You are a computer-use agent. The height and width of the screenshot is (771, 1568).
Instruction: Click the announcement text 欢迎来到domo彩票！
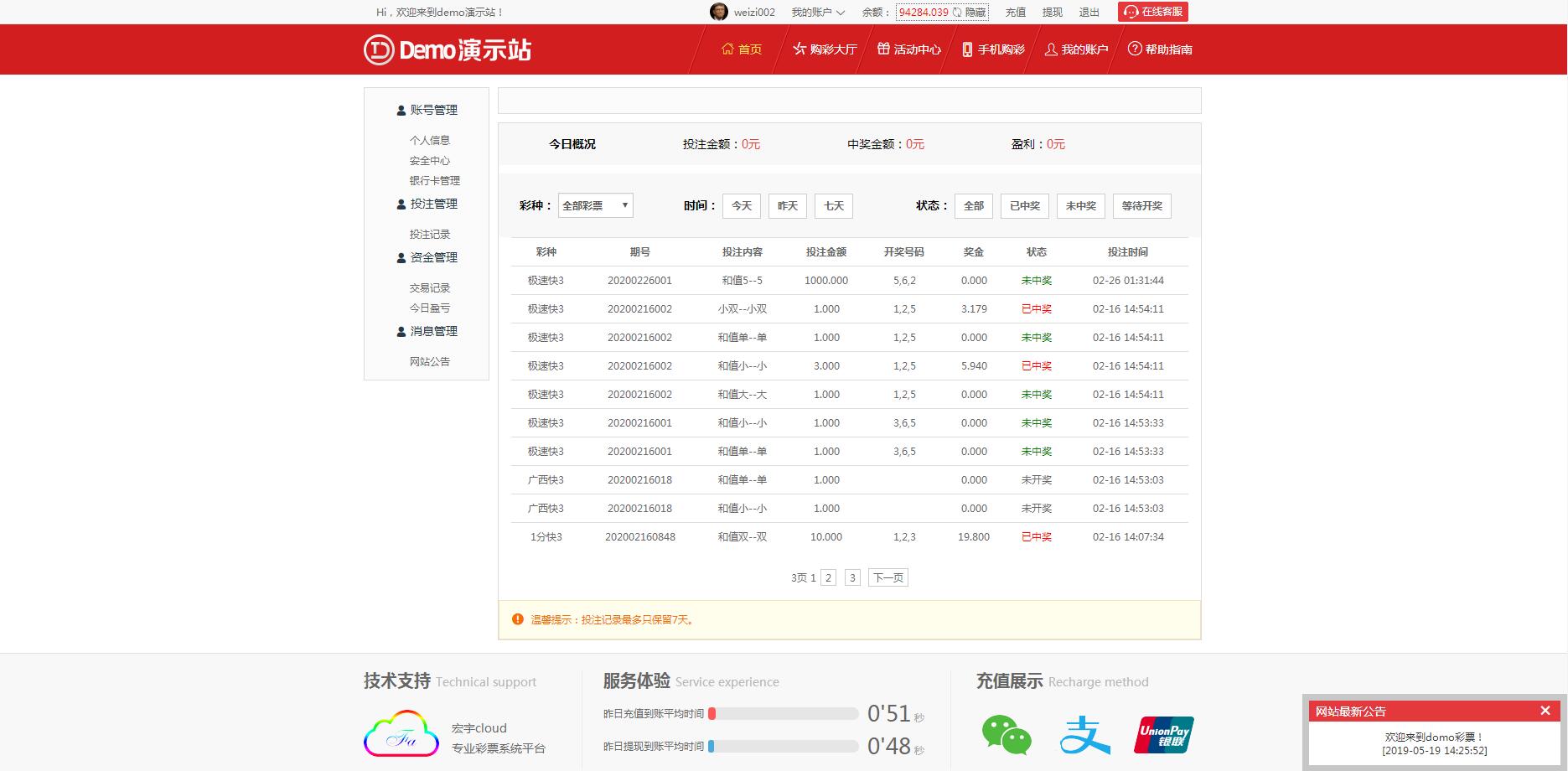tap(1434, 737)
